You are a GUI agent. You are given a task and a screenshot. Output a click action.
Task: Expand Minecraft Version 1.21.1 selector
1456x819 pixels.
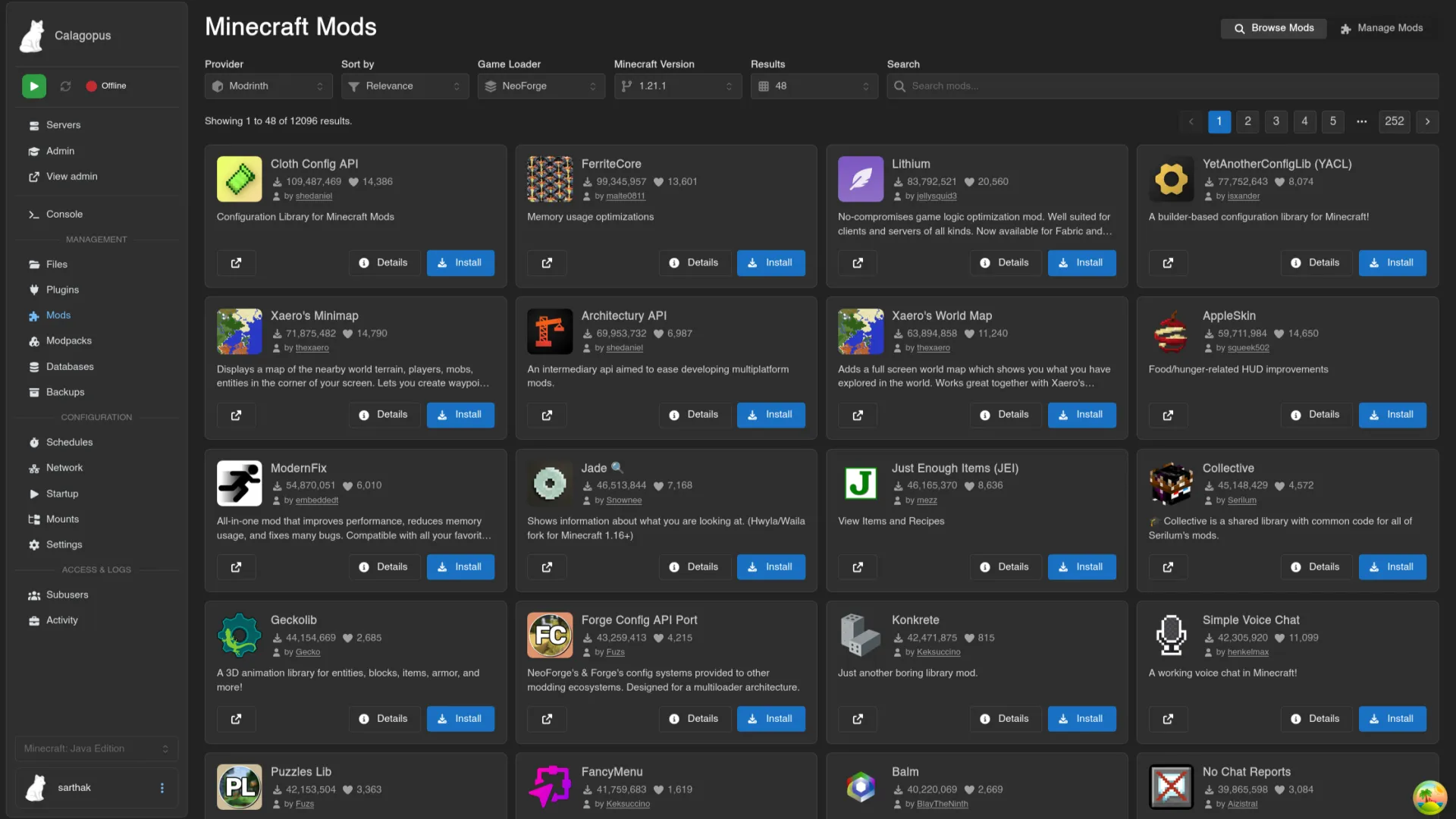(677, 86)
